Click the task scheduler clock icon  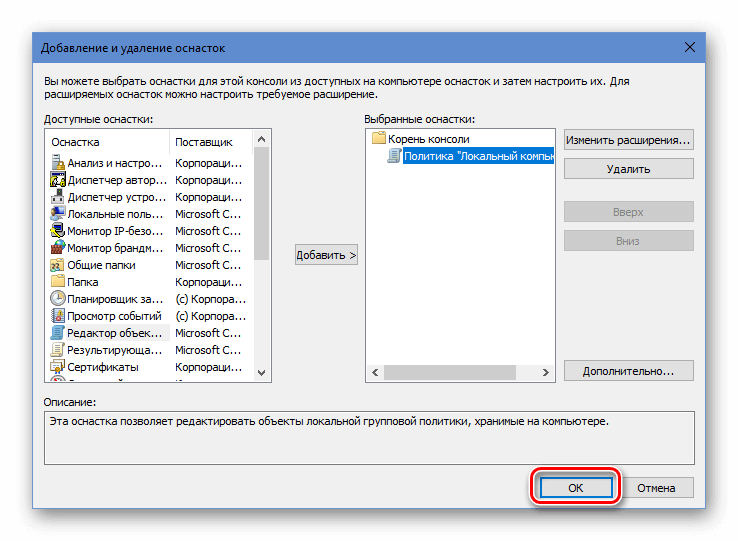pos(57,299)
